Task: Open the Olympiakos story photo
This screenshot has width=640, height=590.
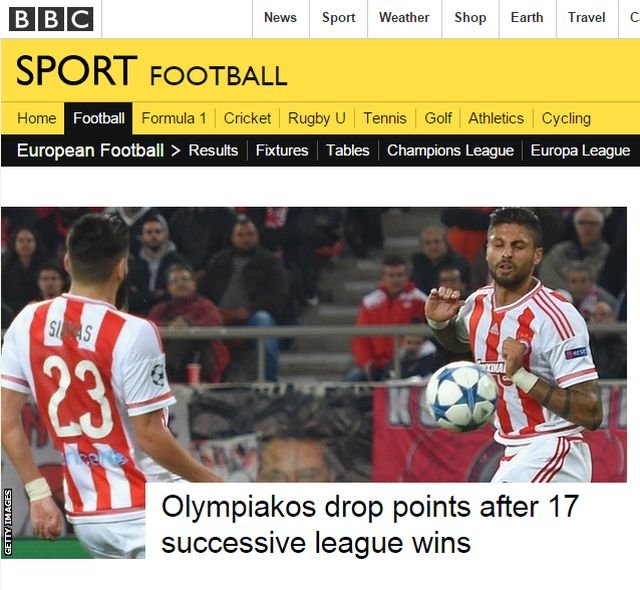Action: 313,344
